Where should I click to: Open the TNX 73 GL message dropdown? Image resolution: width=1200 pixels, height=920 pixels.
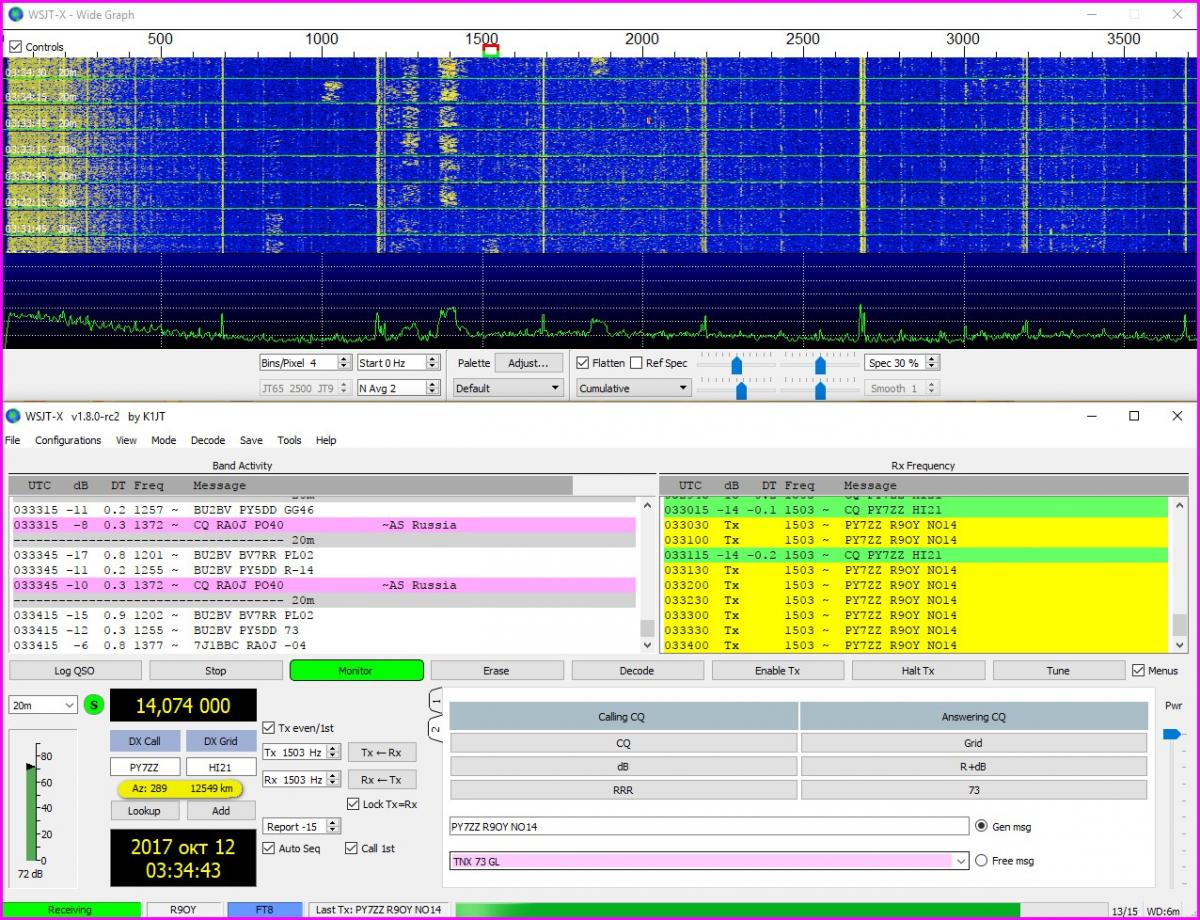pyautogui.click(x=961, y=860)
